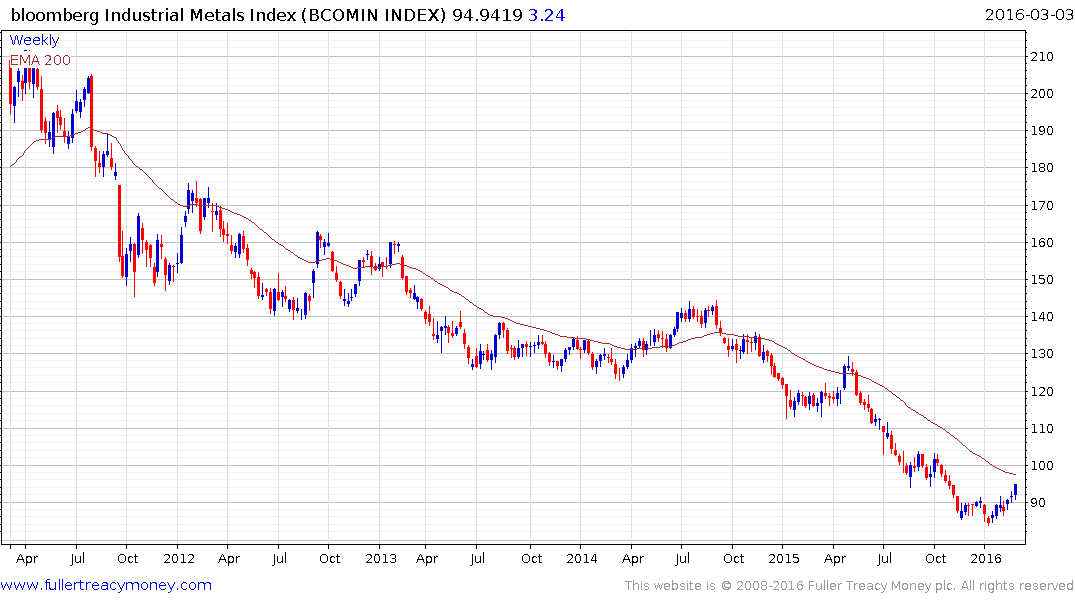This screenshot has width=1075, height=600.
Task: Click the 90 price axis label
Action: coord(1038,503)
